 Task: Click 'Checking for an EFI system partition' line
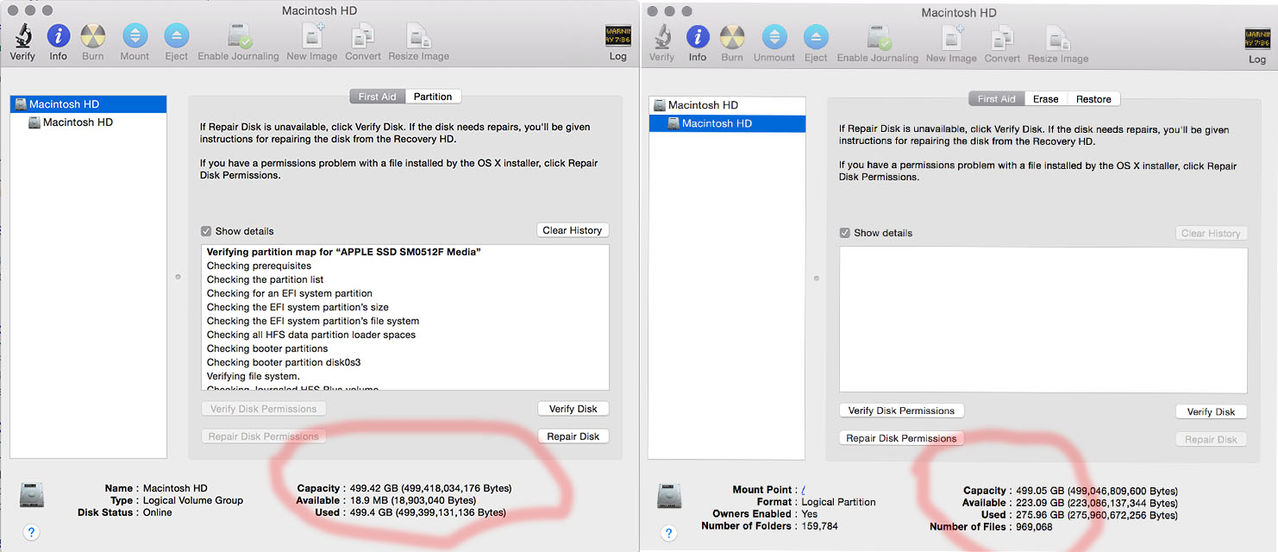(x=289, y=294)
